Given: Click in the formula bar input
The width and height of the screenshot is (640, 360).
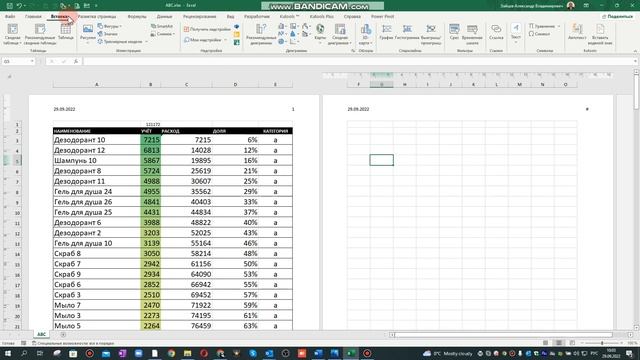Looking at the screenshot, I should pos(359,61).
